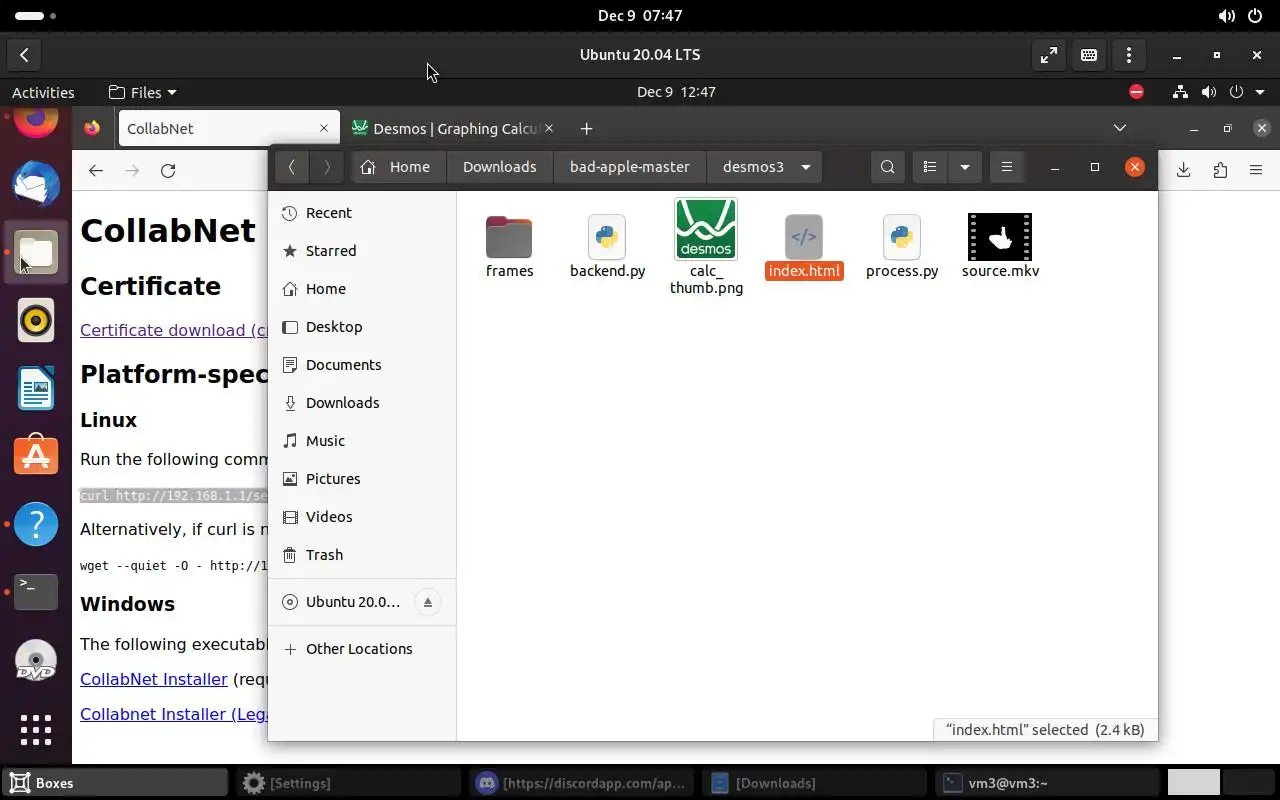Show Applications grid in dock
1280x800 pixels.
click(x=36, y=729)
